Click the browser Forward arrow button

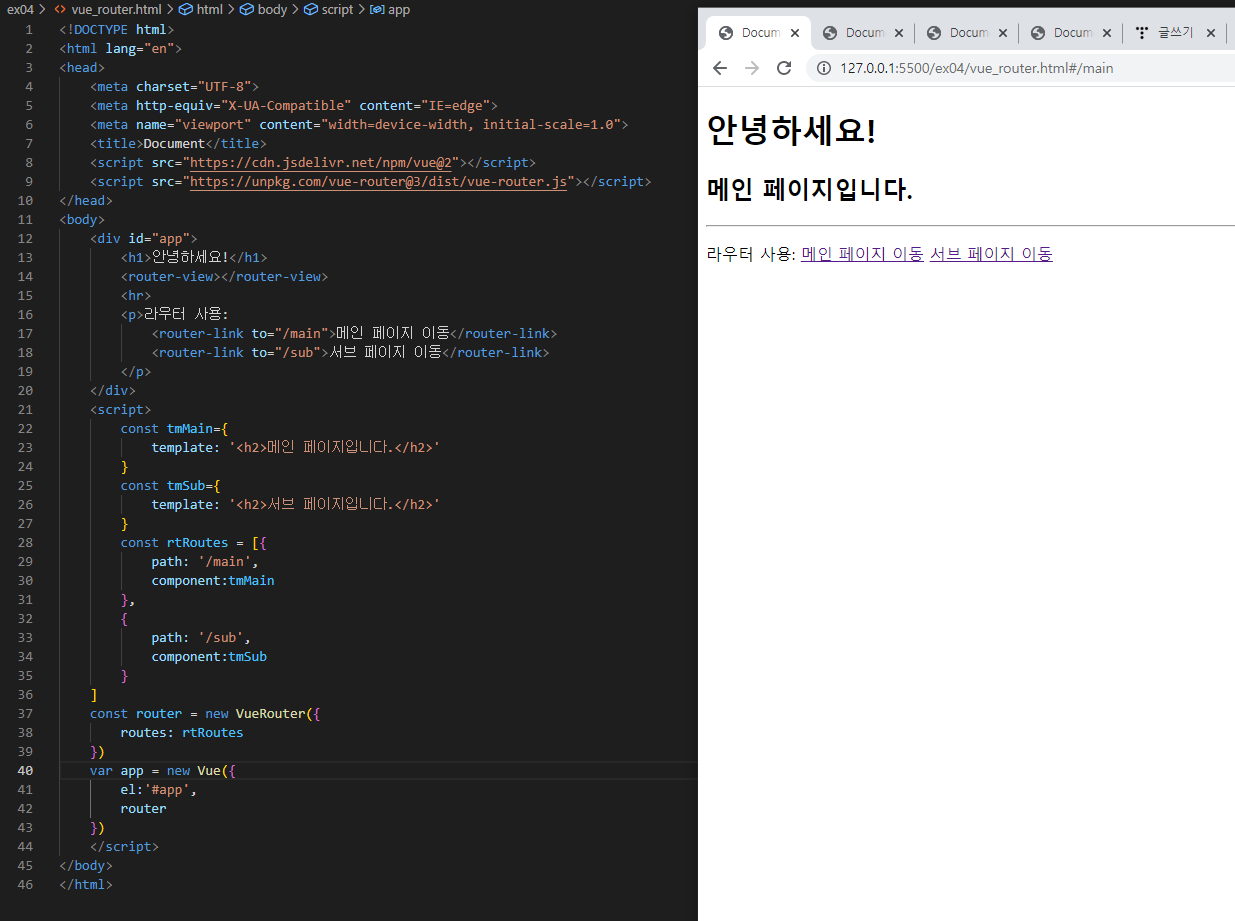click(x=752, y=68)
